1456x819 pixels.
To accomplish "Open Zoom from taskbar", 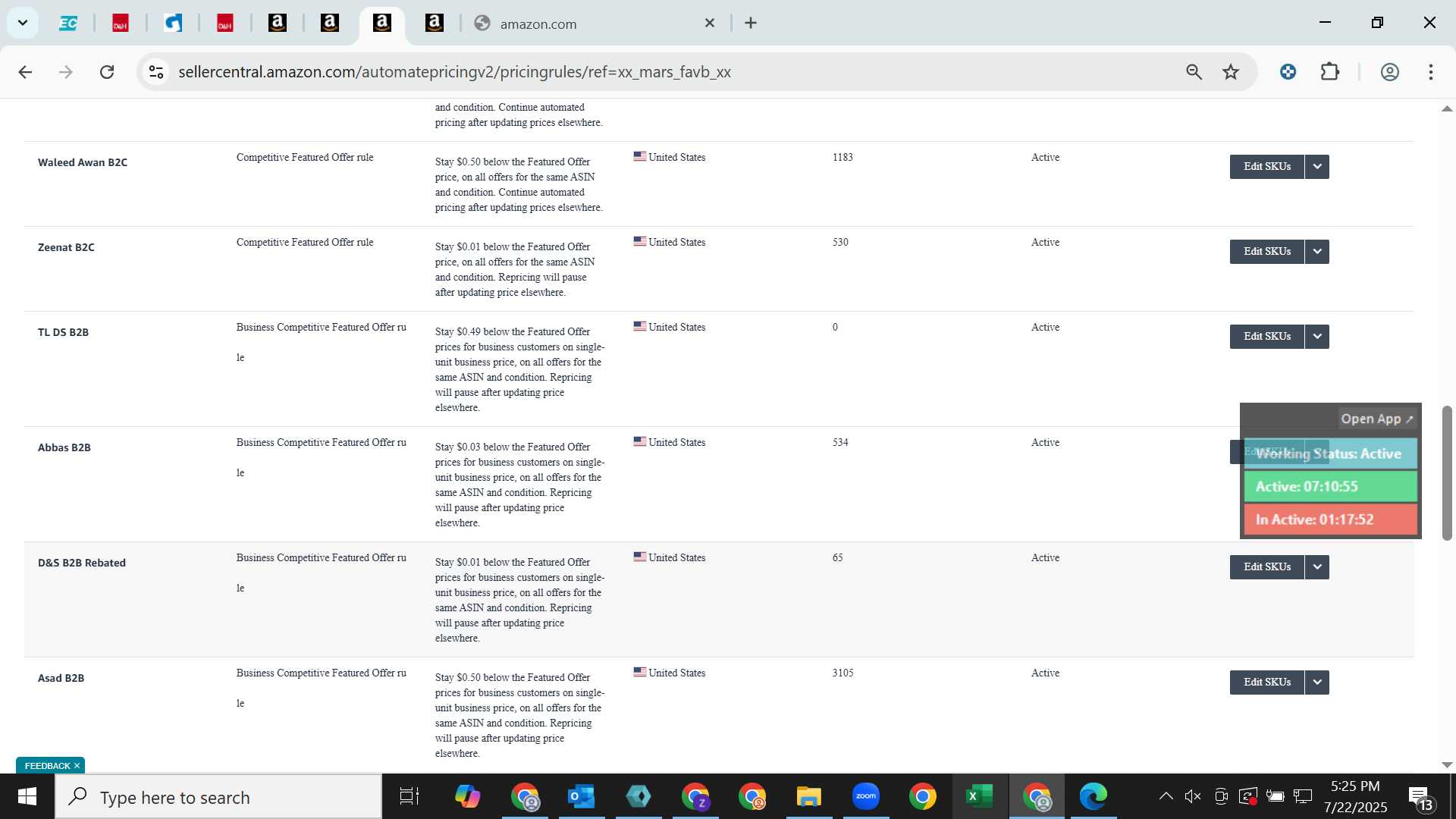I will (x=865, y=797).
